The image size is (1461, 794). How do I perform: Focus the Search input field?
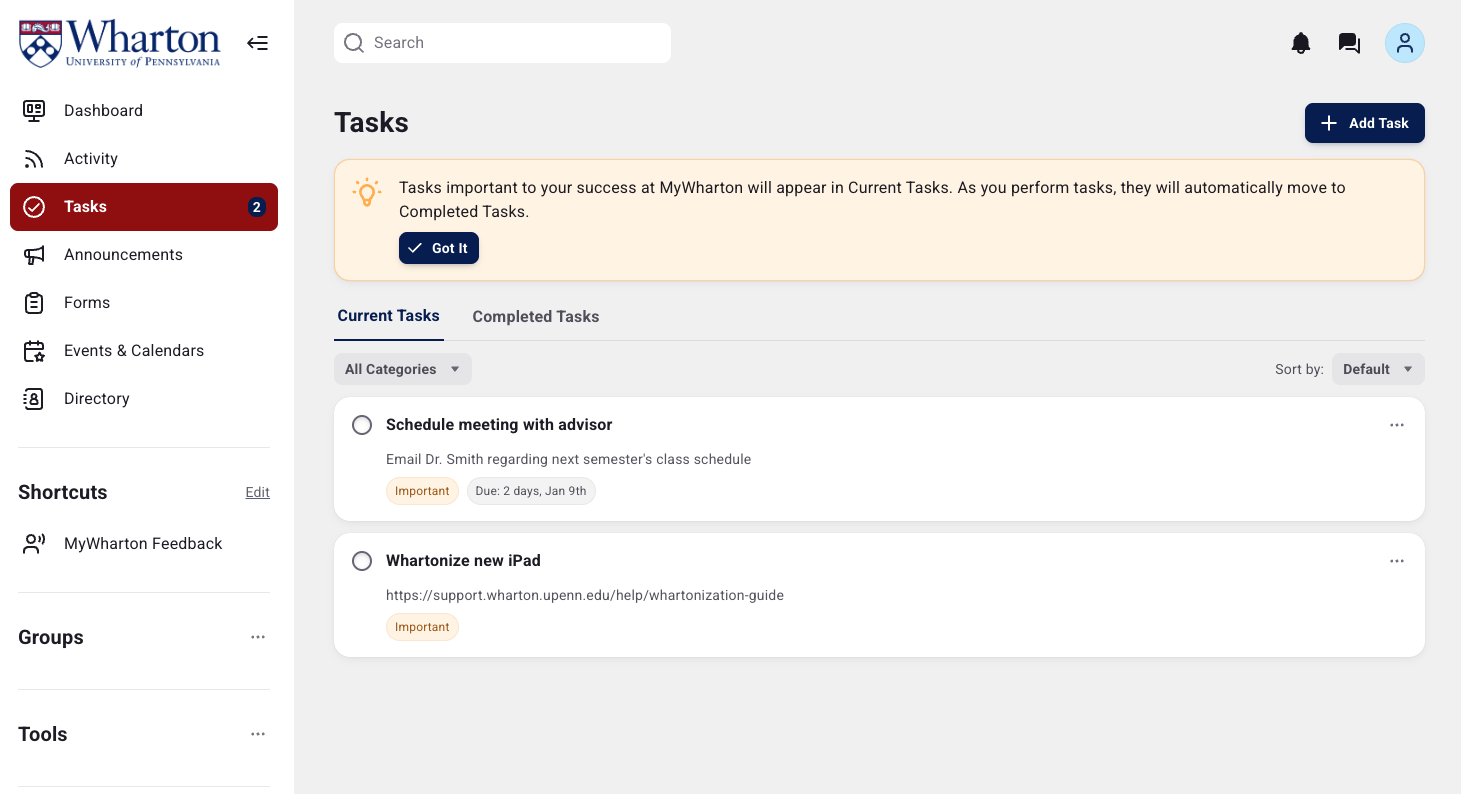pos(510,43)
